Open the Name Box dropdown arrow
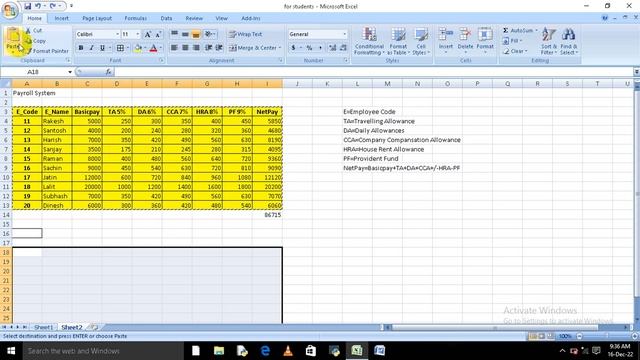The height and width of the screenshot is (360, 640). pos(70,72)
